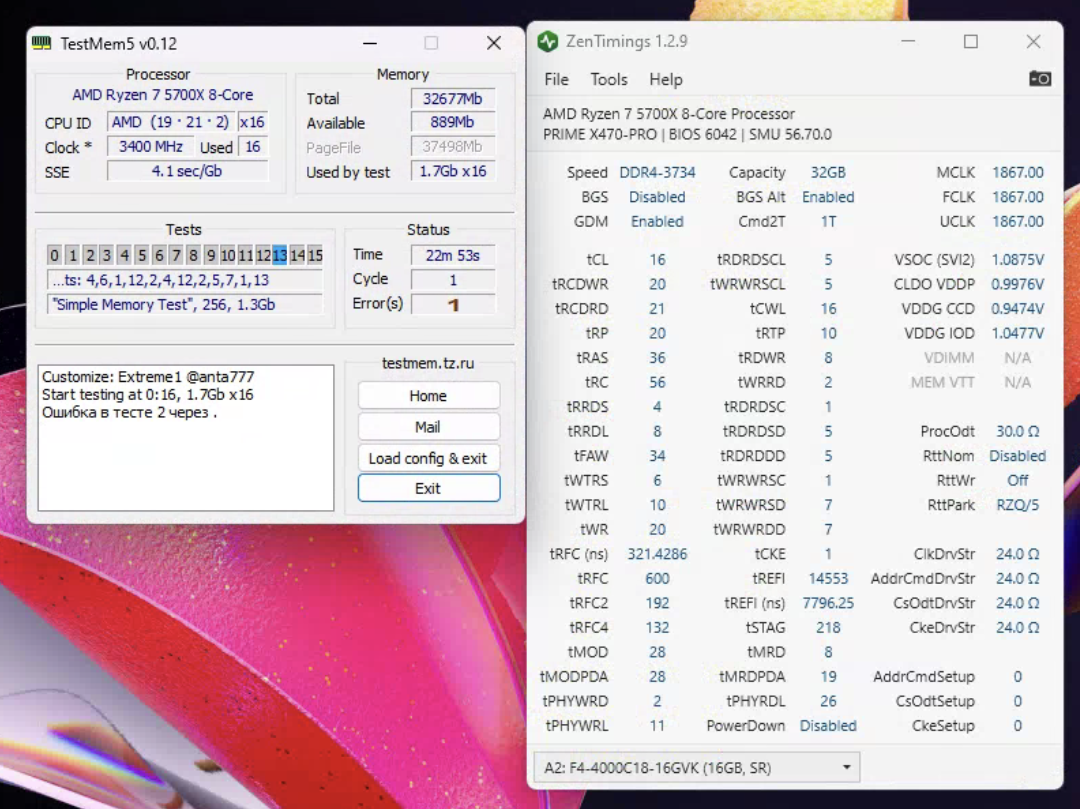Click the PowerDown Disabled value

(x=828, y=726)
